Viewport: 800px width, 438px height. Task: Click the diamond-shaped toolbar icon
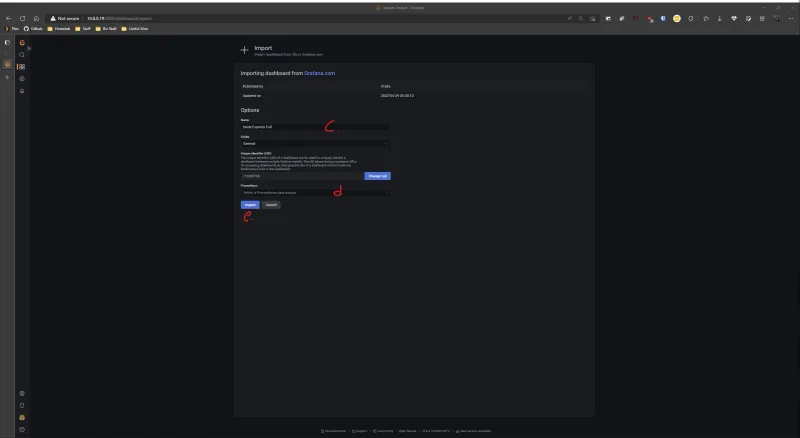coord(734,18)
